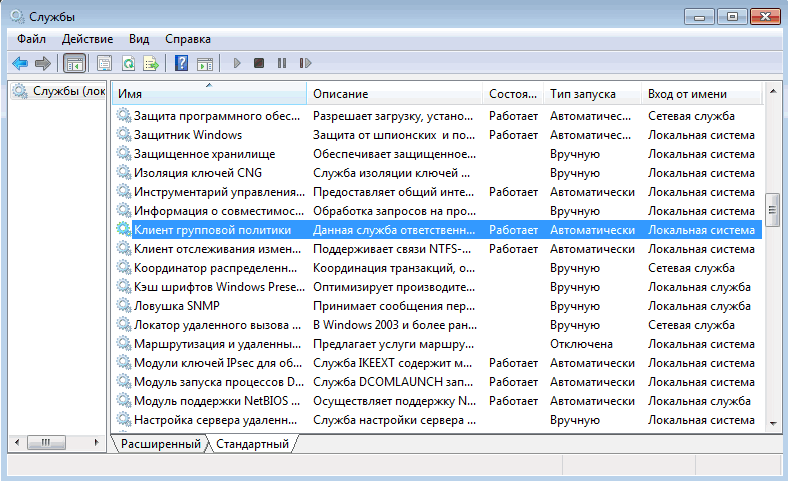This screenshot has height=481, width=788.
Task: Toggle the show/hide console tree icon
Action: coord(74,63)
